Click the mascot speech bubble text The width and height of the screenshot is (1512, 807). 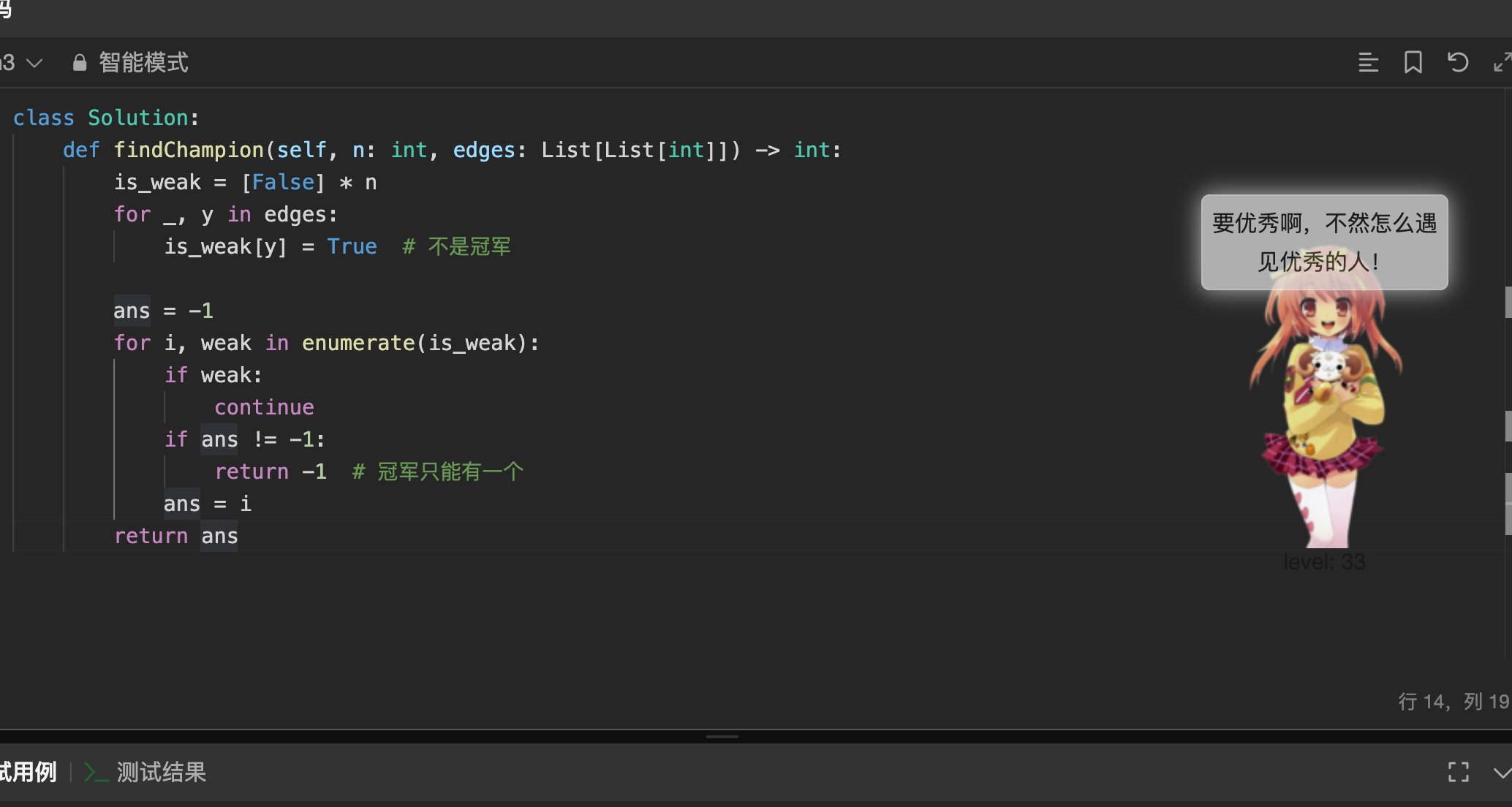tap(1324, 242)
